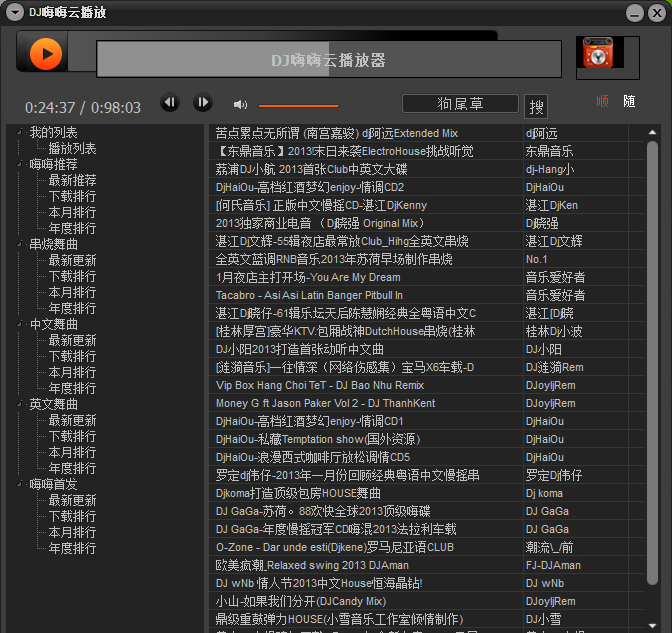Select 最新推荐 under 嗨嗨推荐
The height and width of the screenshot is (633, 672).
[x=72, y=180]
